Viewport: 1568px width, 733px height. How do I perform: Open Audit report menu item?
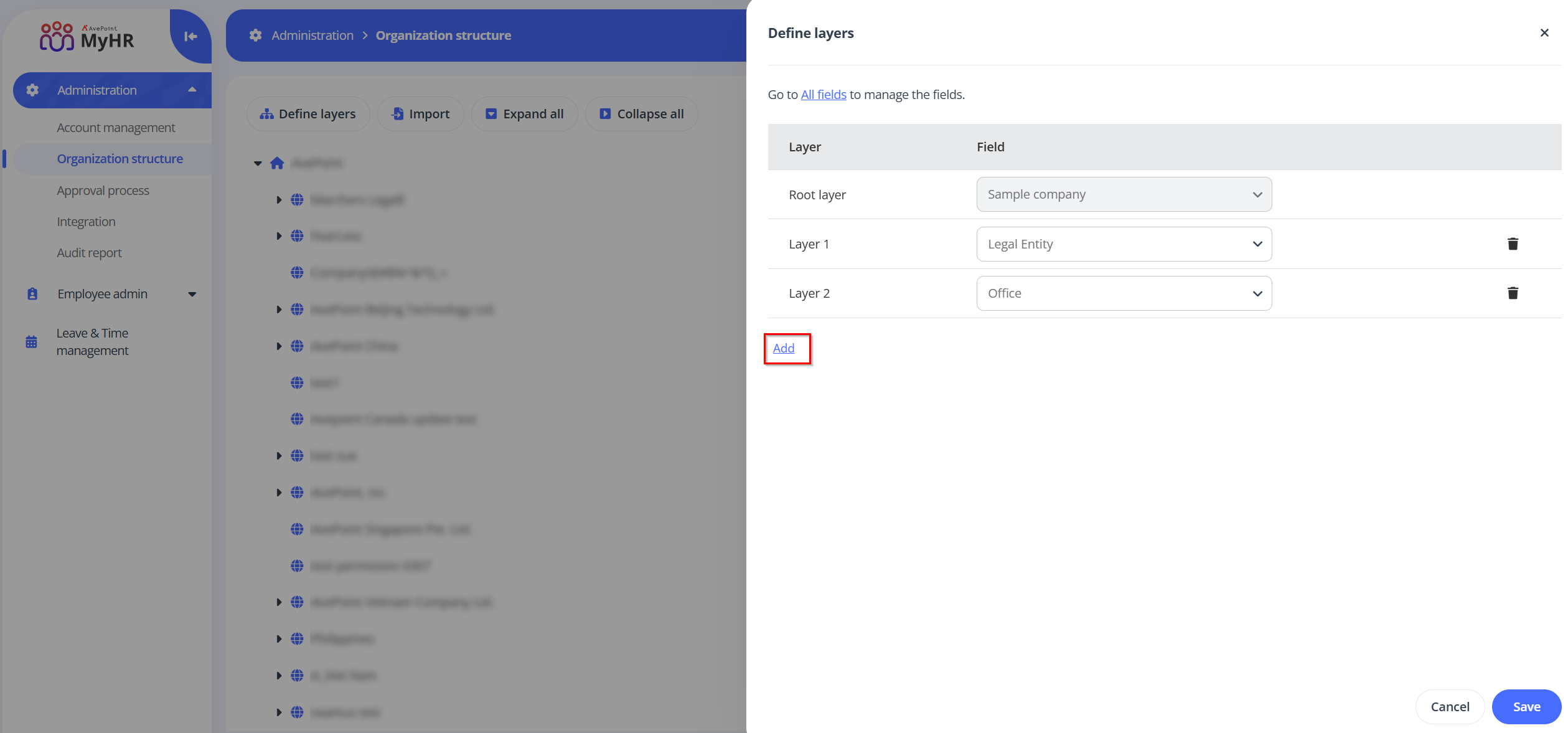(x=89, y=253)
